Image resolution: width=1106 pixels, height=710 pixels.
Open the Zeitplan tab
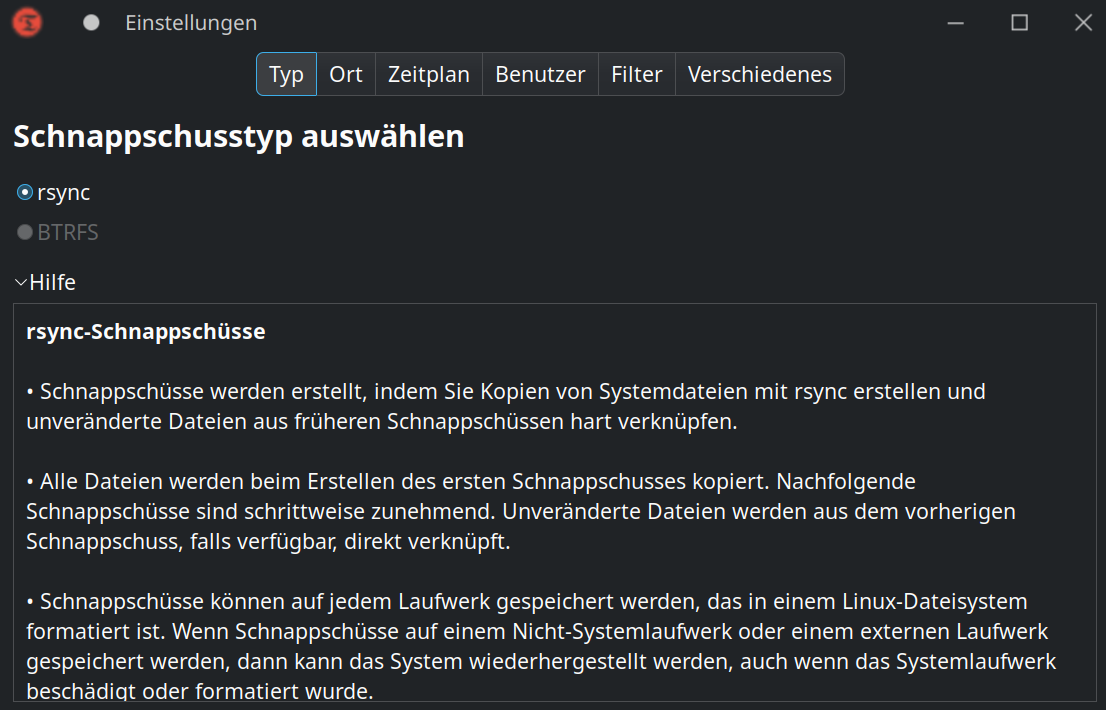click(x=428, y=73)
